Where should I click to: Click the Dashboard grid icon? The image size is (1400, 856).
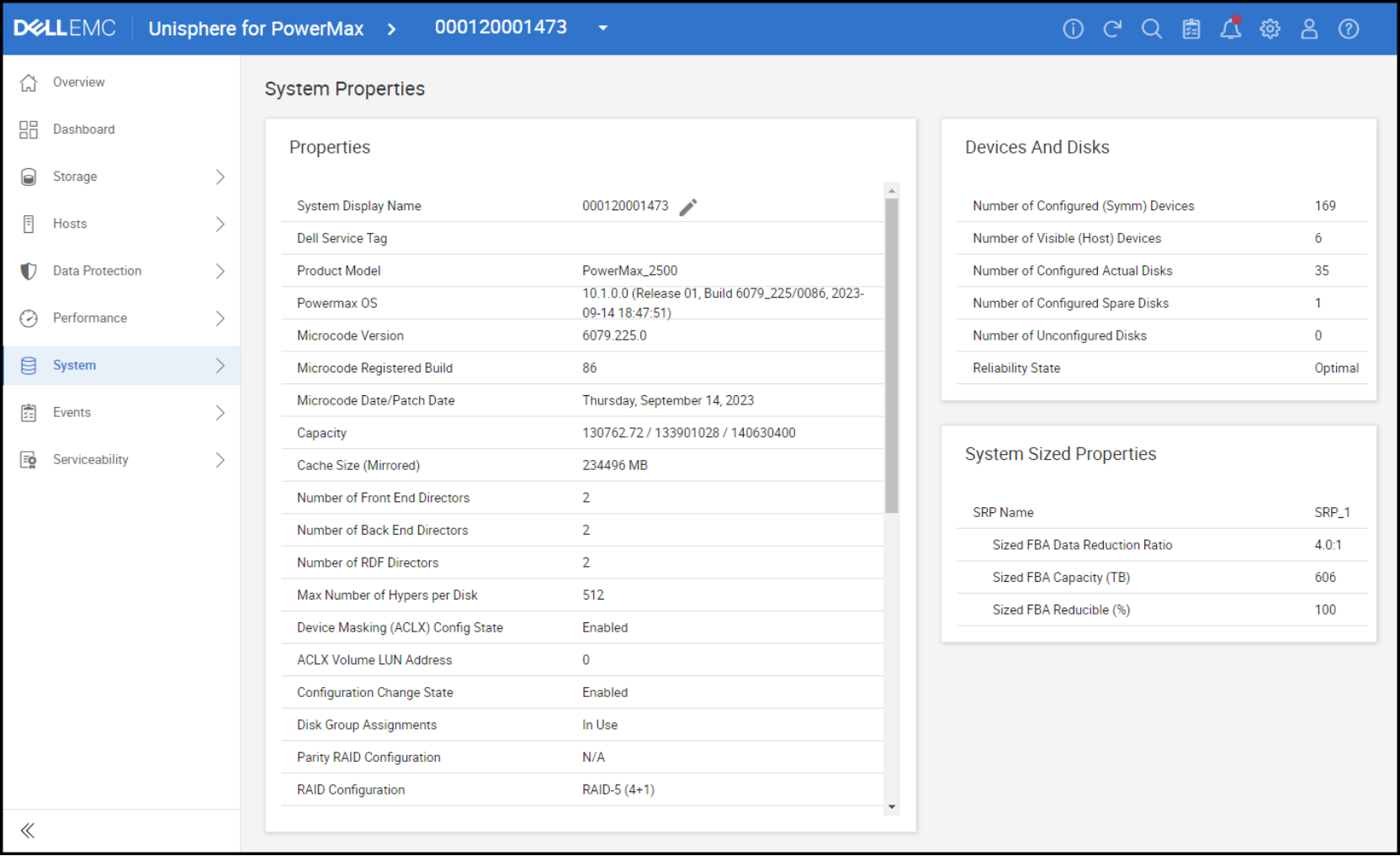point(29,129)
